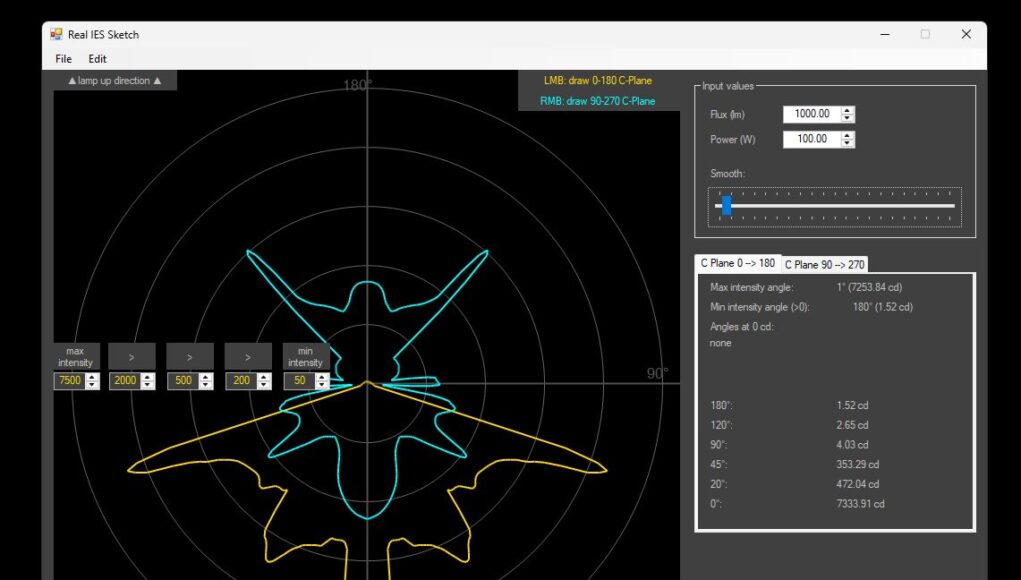Click the "180° (1.52 cd)" min intensity value
1021x580 pixels.
(882, 307)
